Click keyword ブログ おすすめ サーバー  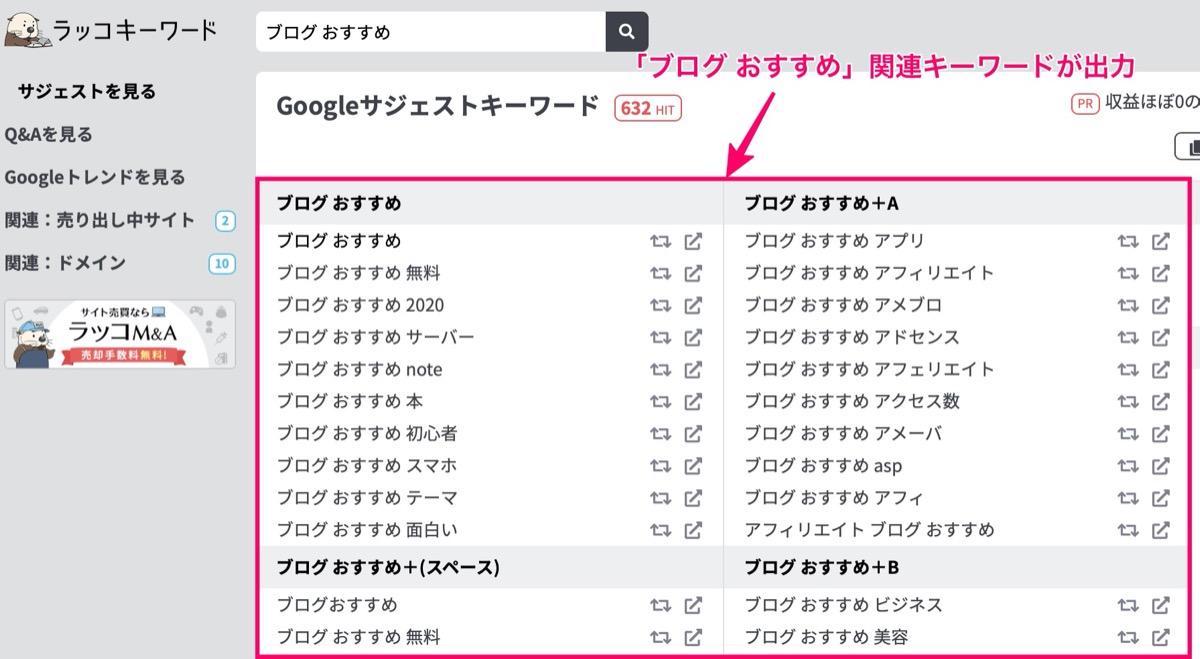[x=376, y=337]
